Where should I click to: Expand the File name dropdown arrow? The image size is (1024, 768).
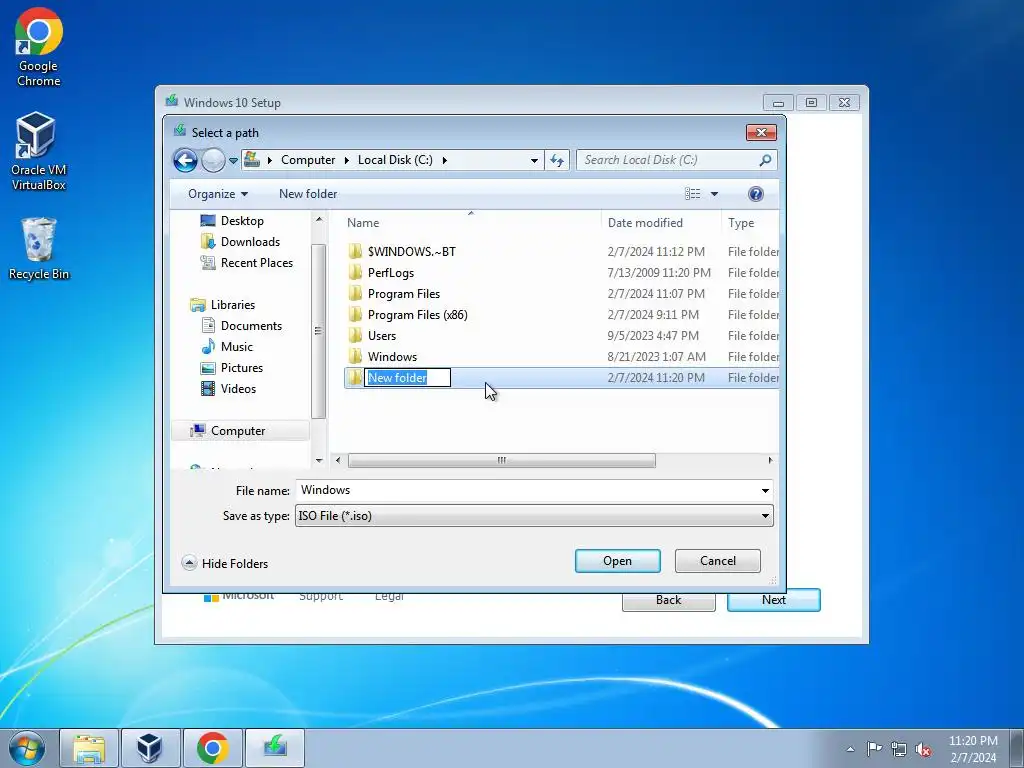(765, 490)
